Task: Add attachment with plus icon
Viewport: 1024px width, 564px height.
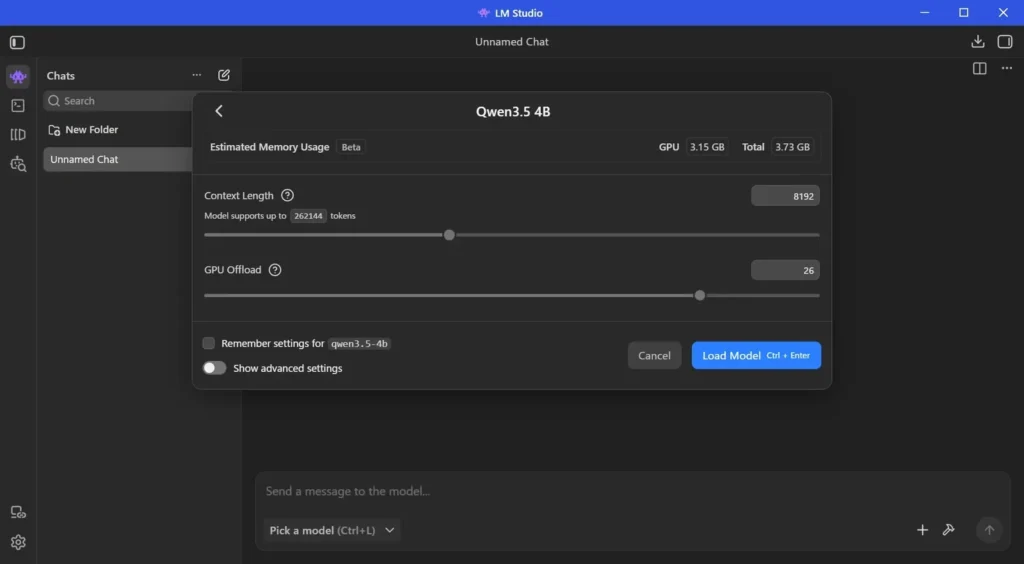Action: pos(922,530)
